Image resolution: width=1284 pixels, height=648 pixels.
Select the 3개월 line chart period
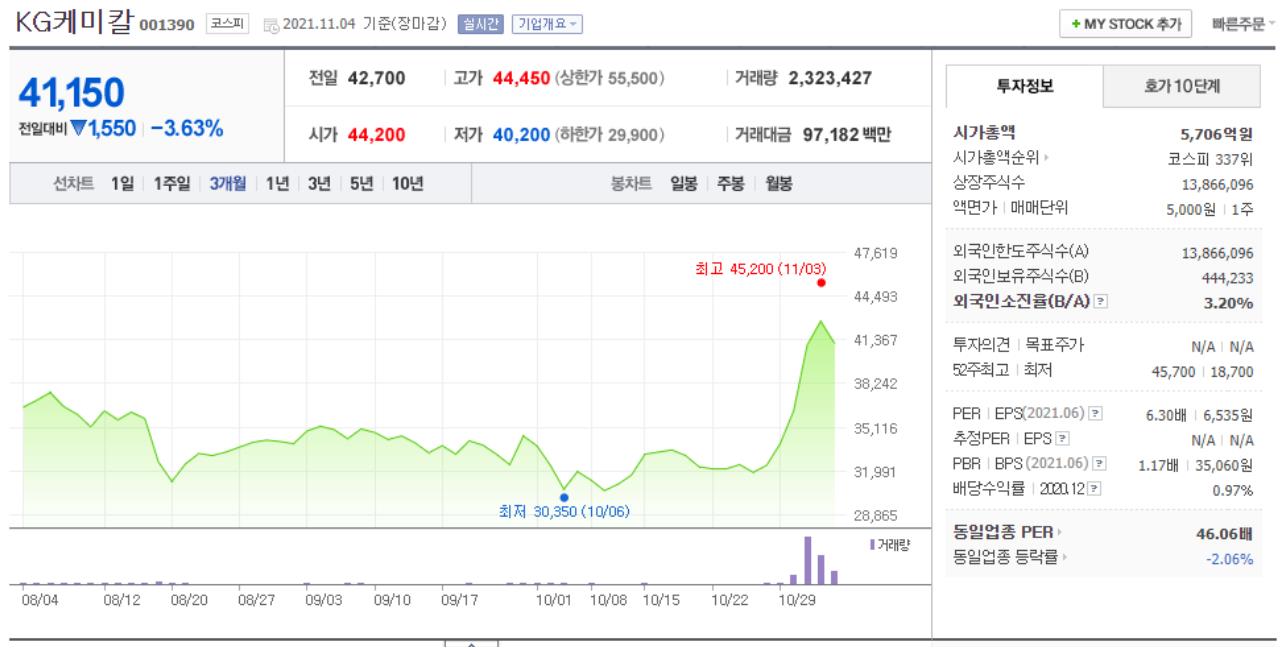click(228, 184)
